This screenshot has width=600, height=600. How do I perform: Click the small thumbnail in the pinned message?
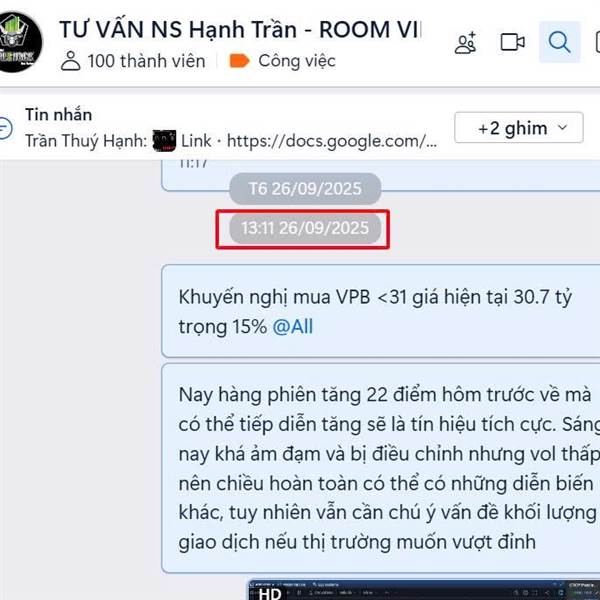164,140
